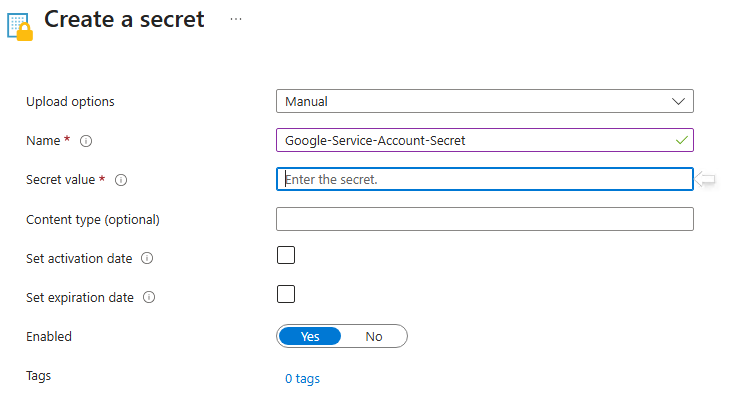This screenshot has height=412, width=731.
Task: Click the Set activation date info icon
Action: tap(147, 258)
